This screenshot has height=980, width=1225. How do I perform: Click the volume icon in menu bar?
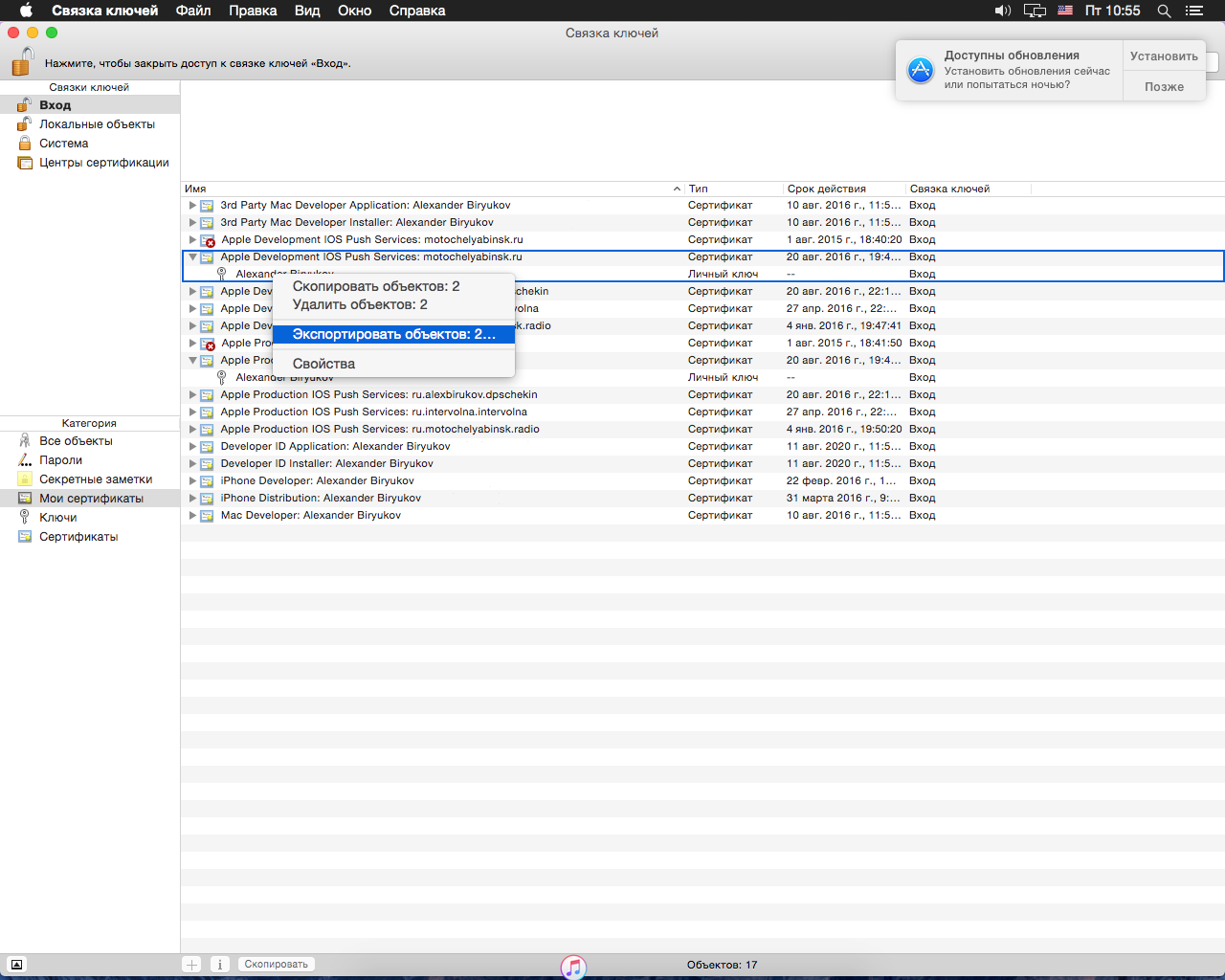click(x=1002, y=11)
